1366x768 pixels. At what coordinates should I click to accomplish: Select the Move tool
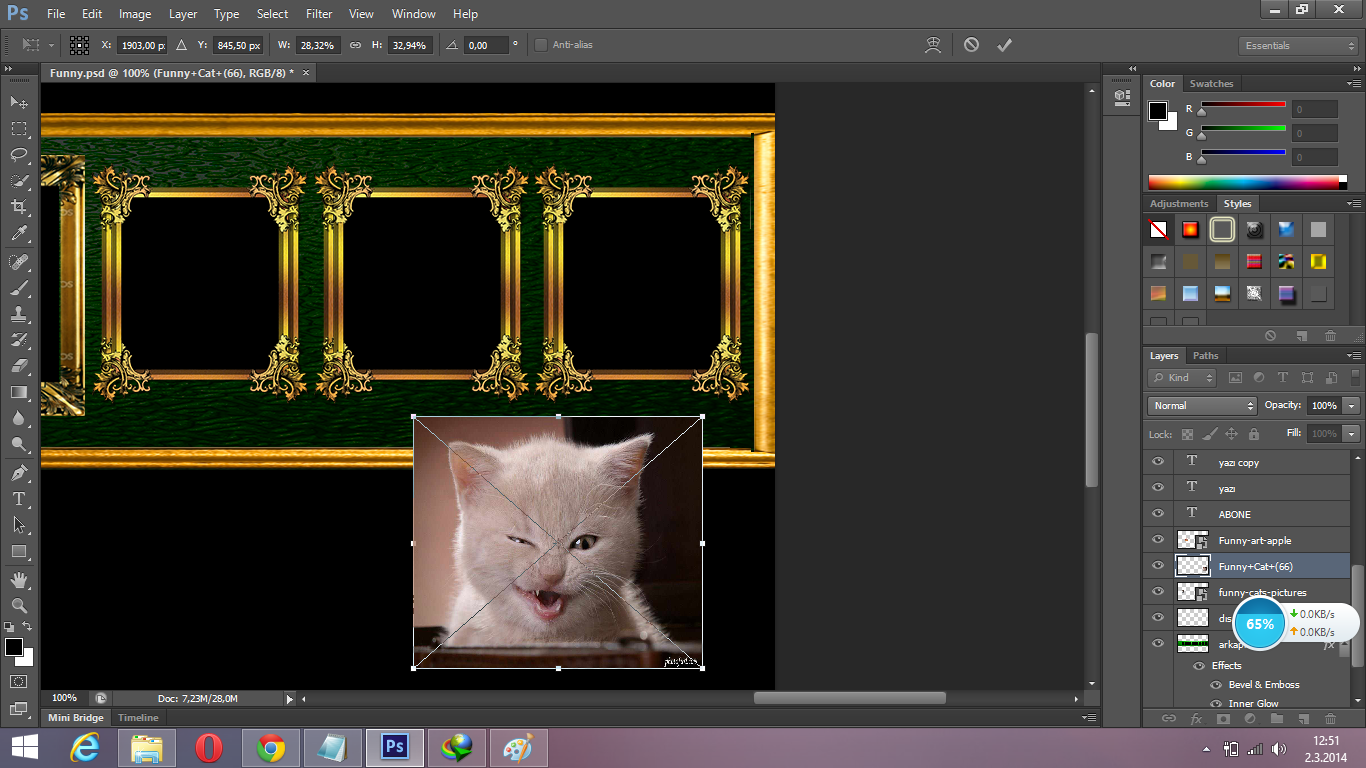click(19, 102)
